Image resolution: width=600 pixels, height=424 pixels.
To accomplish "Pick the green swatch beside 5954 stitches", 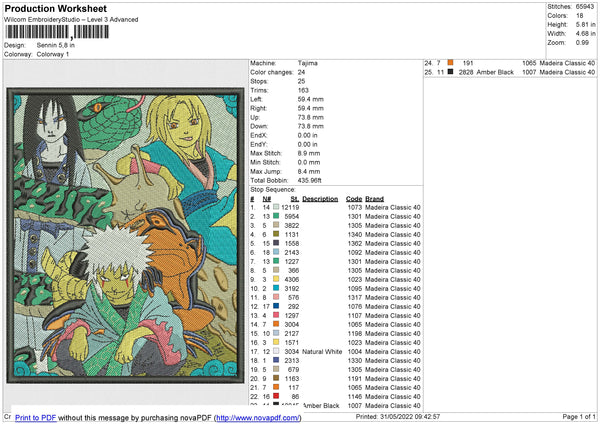I will (276, 216).
